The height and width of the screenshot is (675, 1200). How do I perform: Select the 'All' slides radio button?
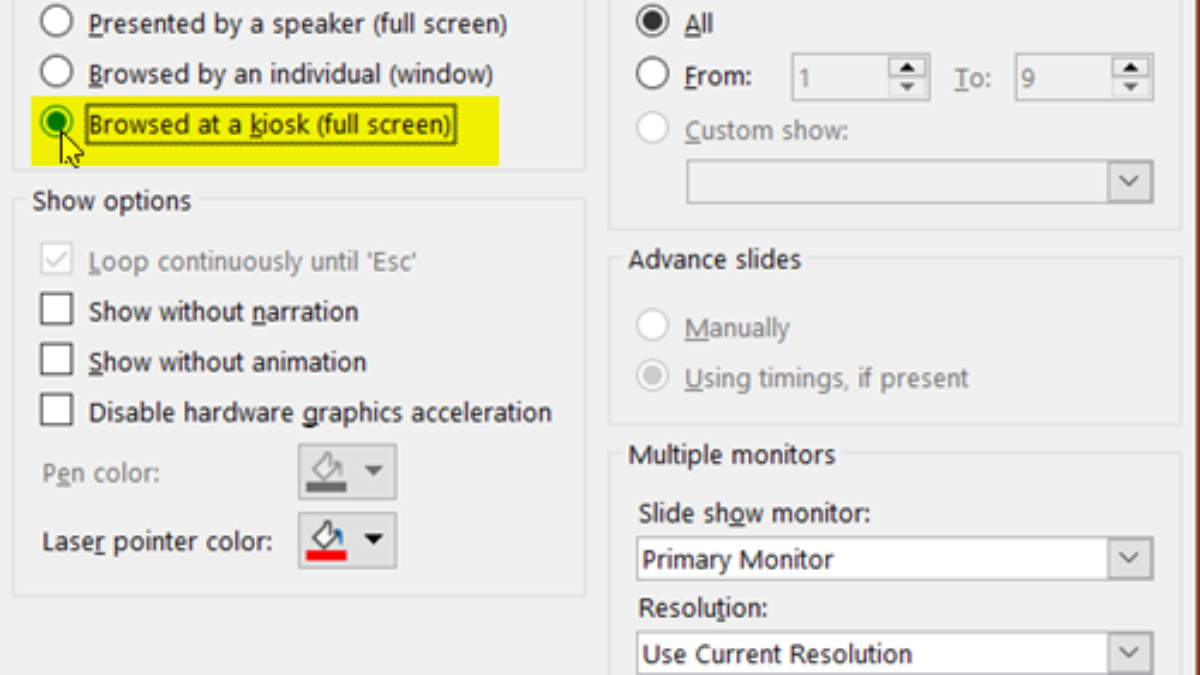tap(653, 22)
